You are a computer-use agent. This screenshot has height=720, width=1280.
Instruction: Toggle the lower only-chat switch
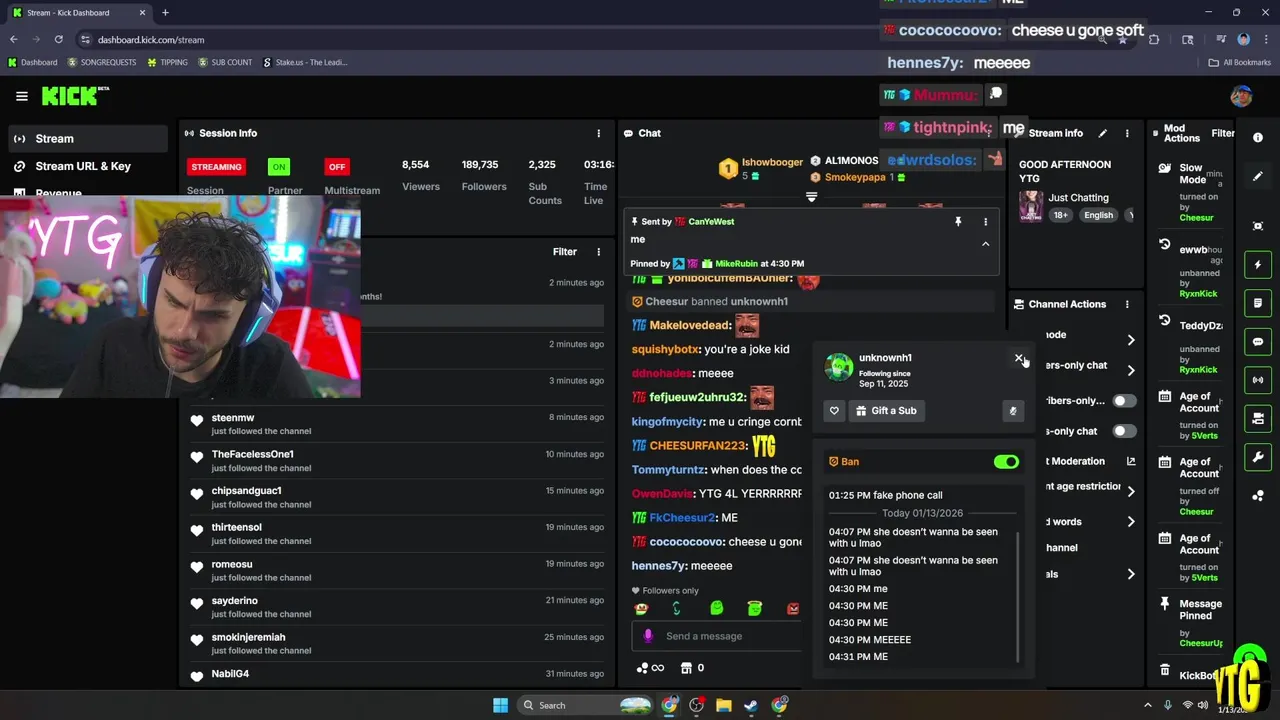(x=1125, y=431)
